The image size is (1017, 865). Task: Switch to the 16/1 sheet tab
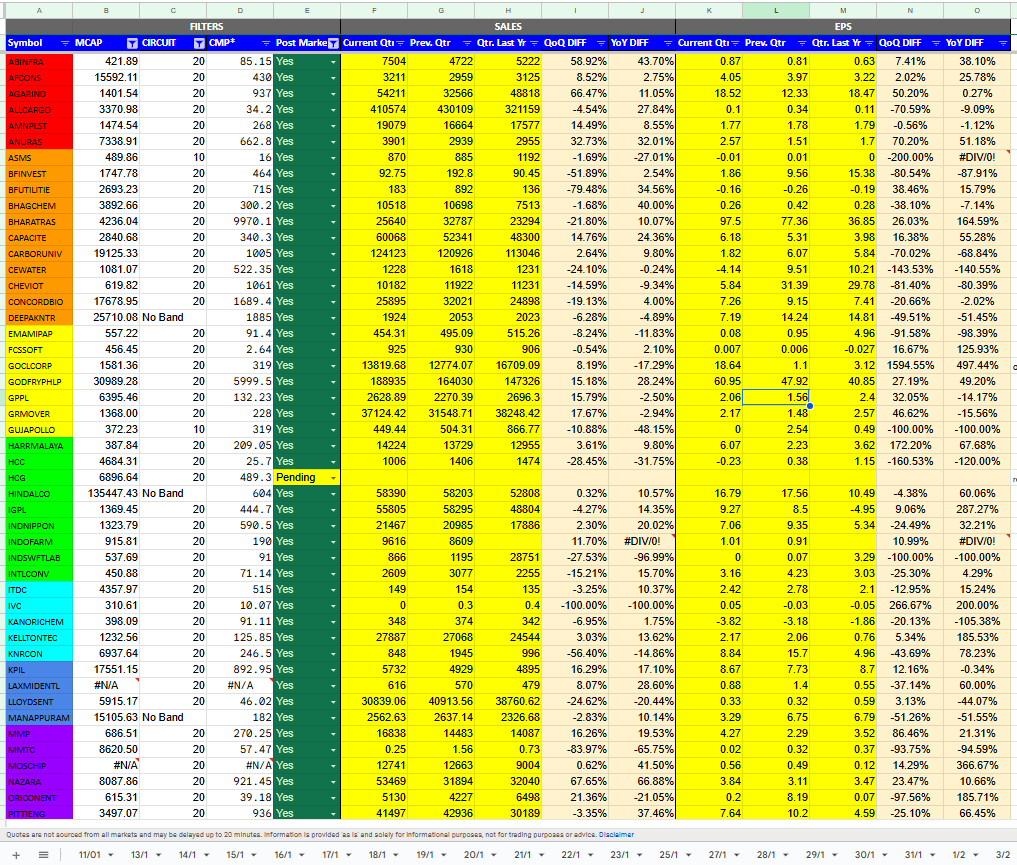[x=283, y=855]
